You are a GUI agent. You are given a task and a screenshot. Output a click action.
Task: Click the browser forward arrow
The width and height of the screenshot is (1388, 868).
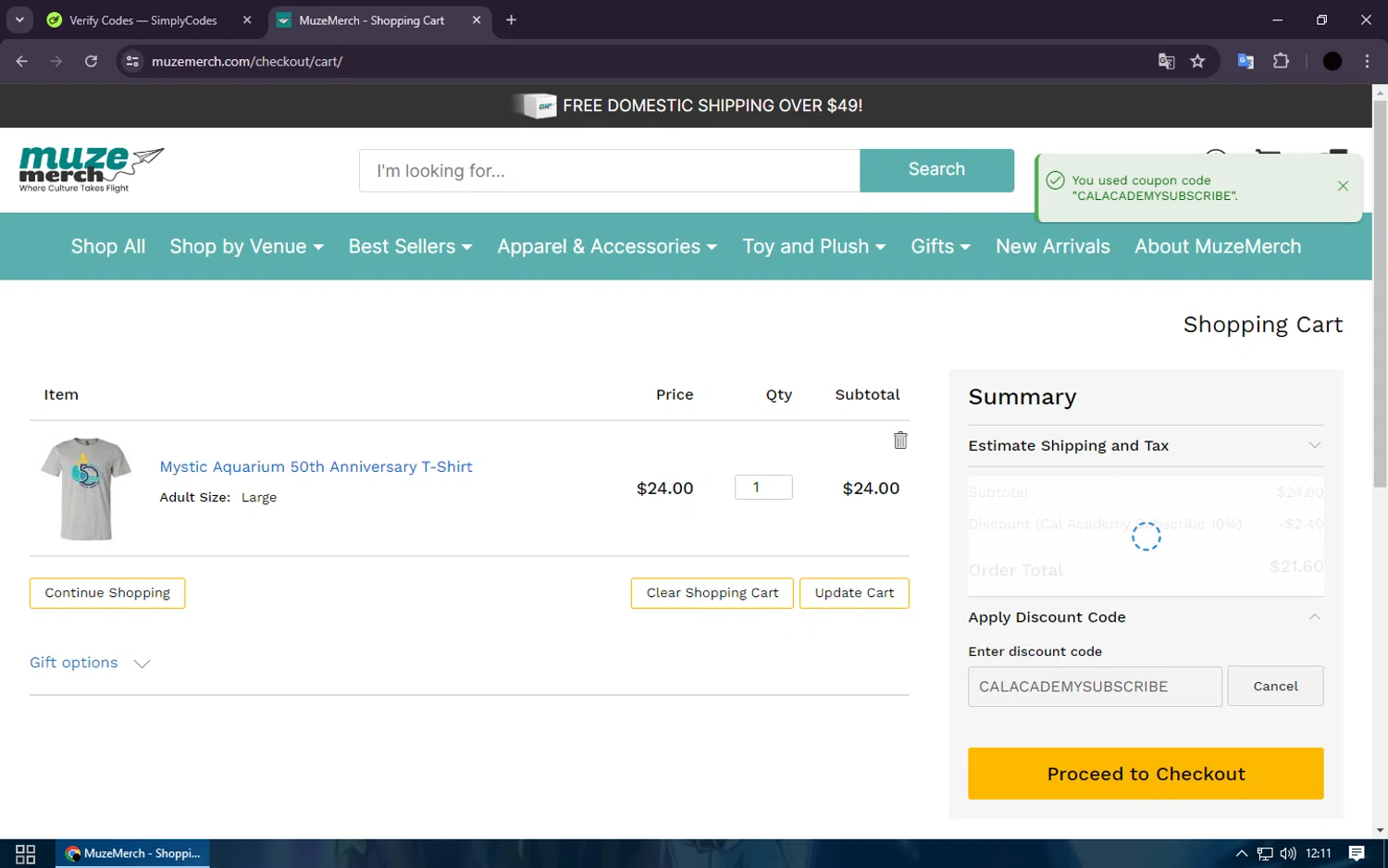click(56, 61)
